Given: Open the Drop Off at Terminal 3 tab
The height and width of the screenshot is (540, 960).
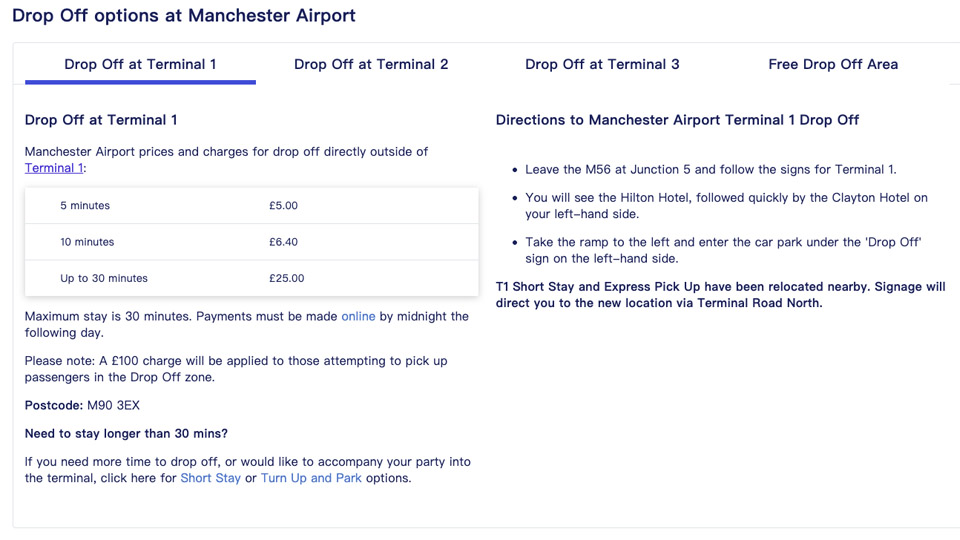Looking at the screenshot, I should (x=602, y=64).
